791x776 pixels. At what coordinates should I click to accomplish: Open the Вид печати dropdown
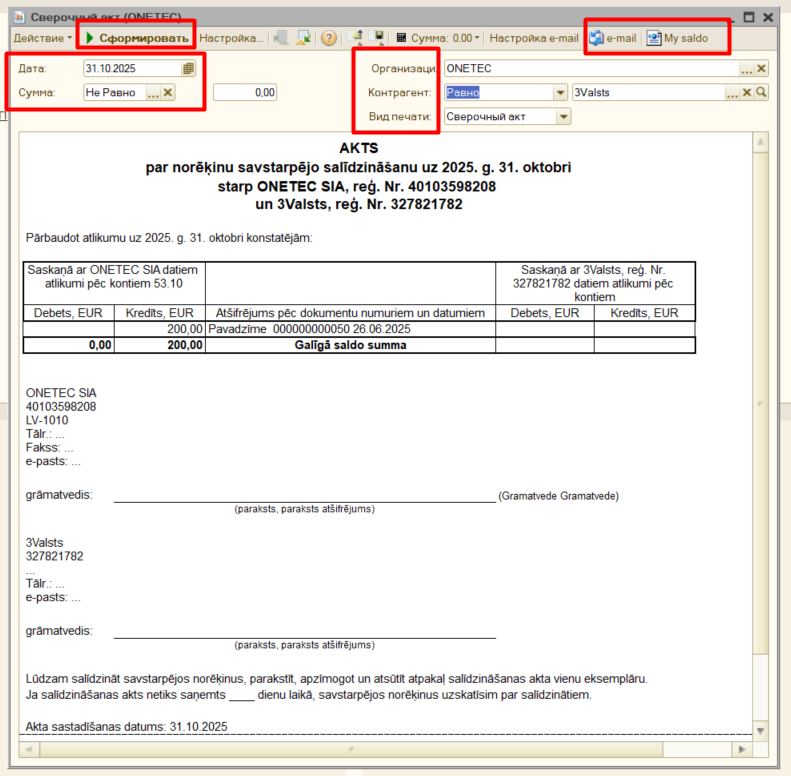(x=563, y=117)
